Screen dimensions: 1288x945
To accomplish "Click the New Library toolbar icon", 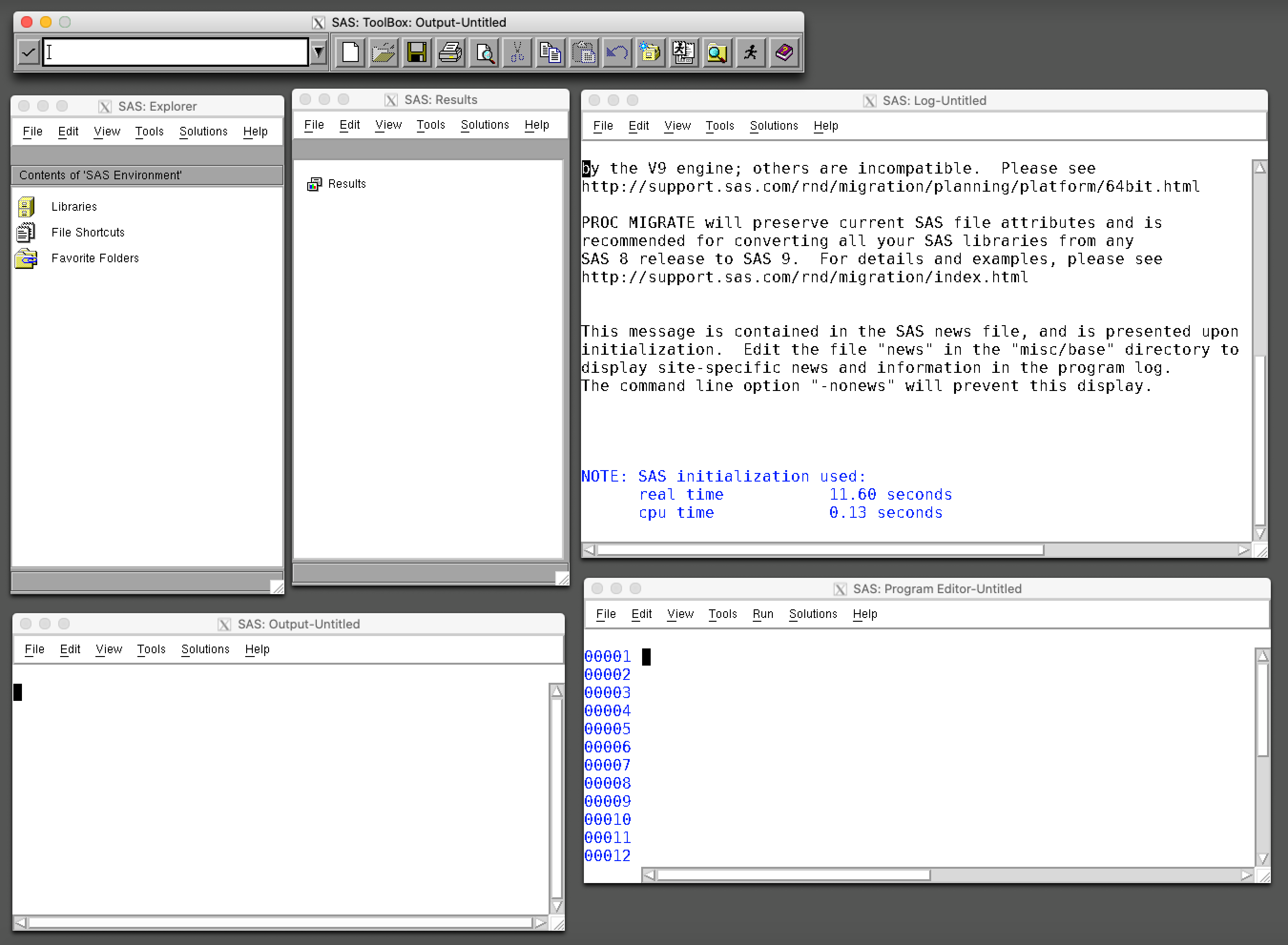I will (650, 53).
